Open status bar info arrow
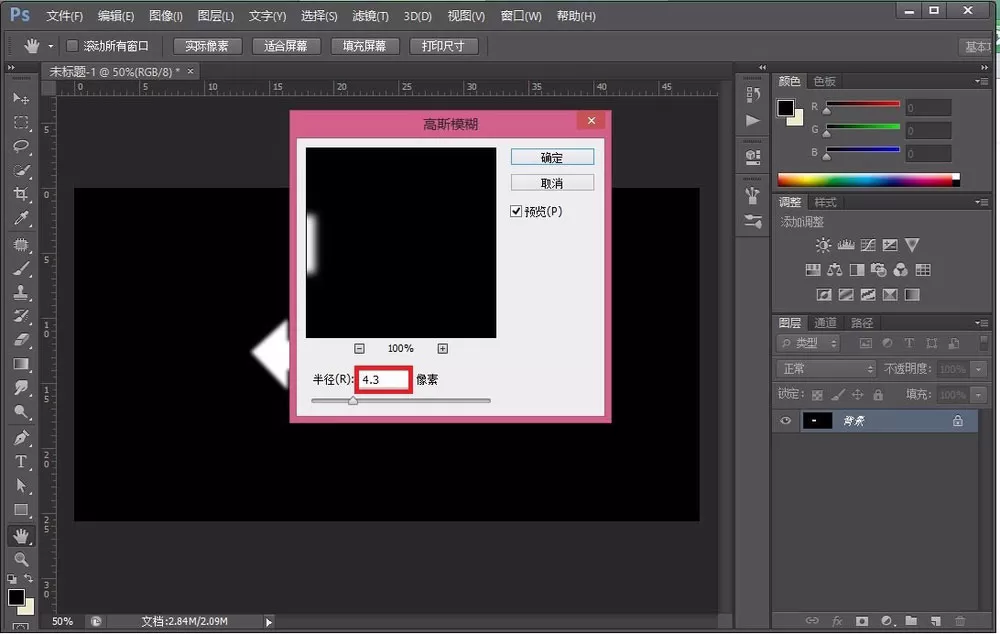 tap(268, 622)
